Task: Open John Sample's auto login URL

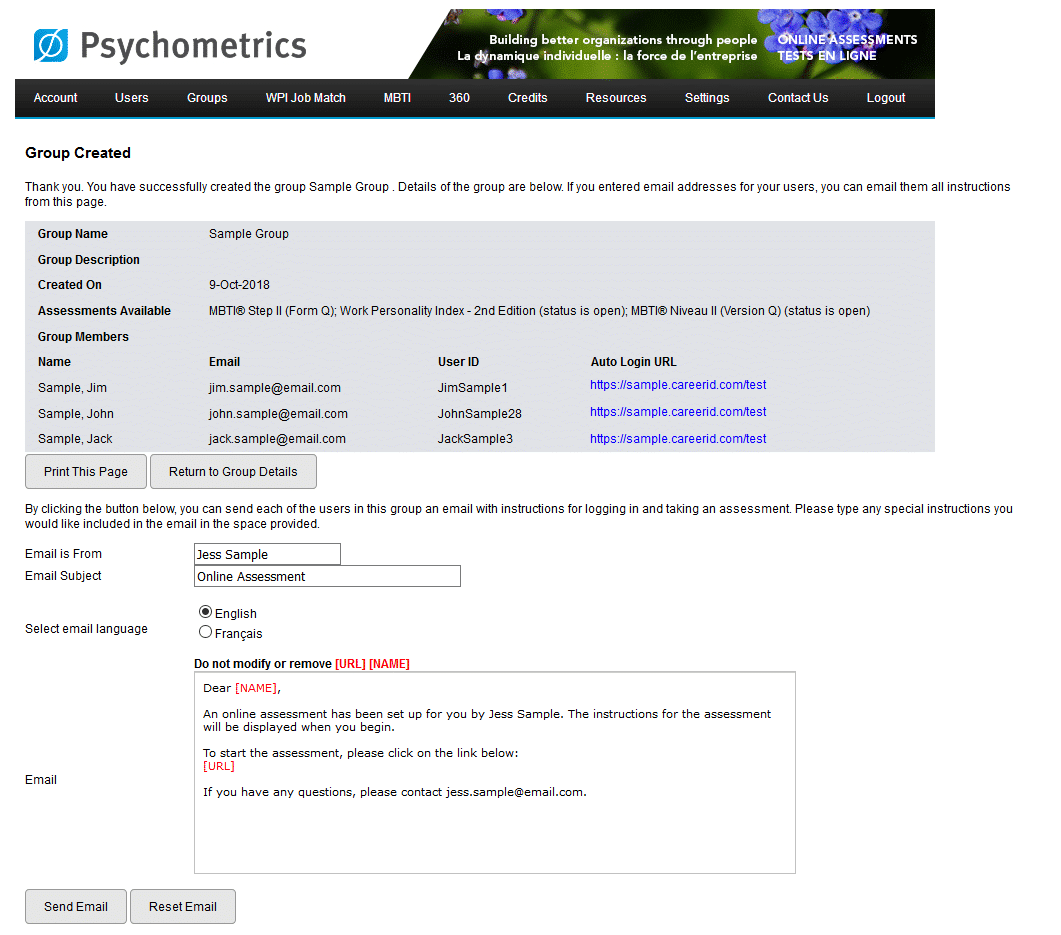Action: pos(678,412)
